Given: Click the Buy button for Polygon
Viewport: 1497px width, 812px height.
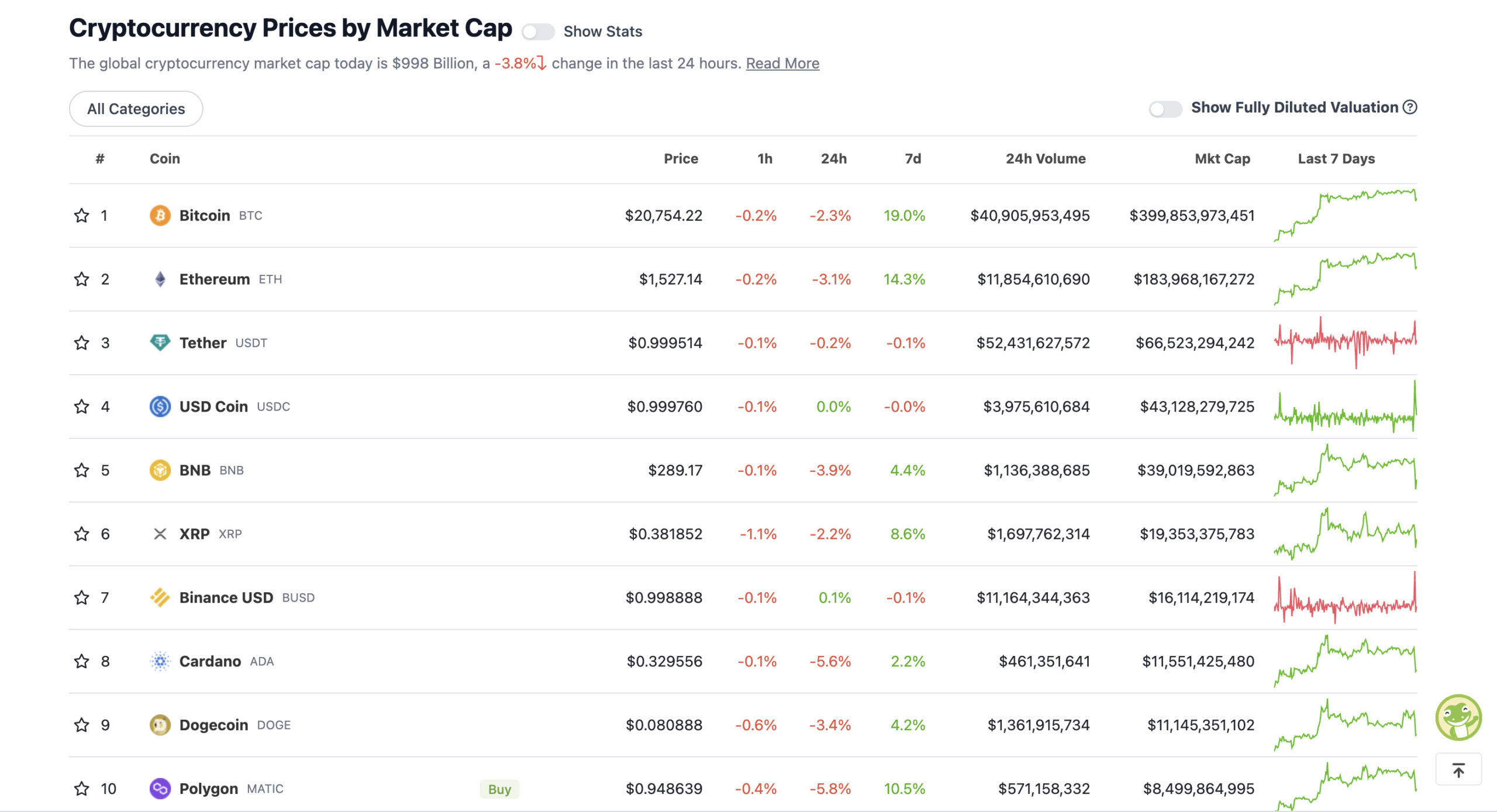Looking at the screenshot, I should point(500,789).
